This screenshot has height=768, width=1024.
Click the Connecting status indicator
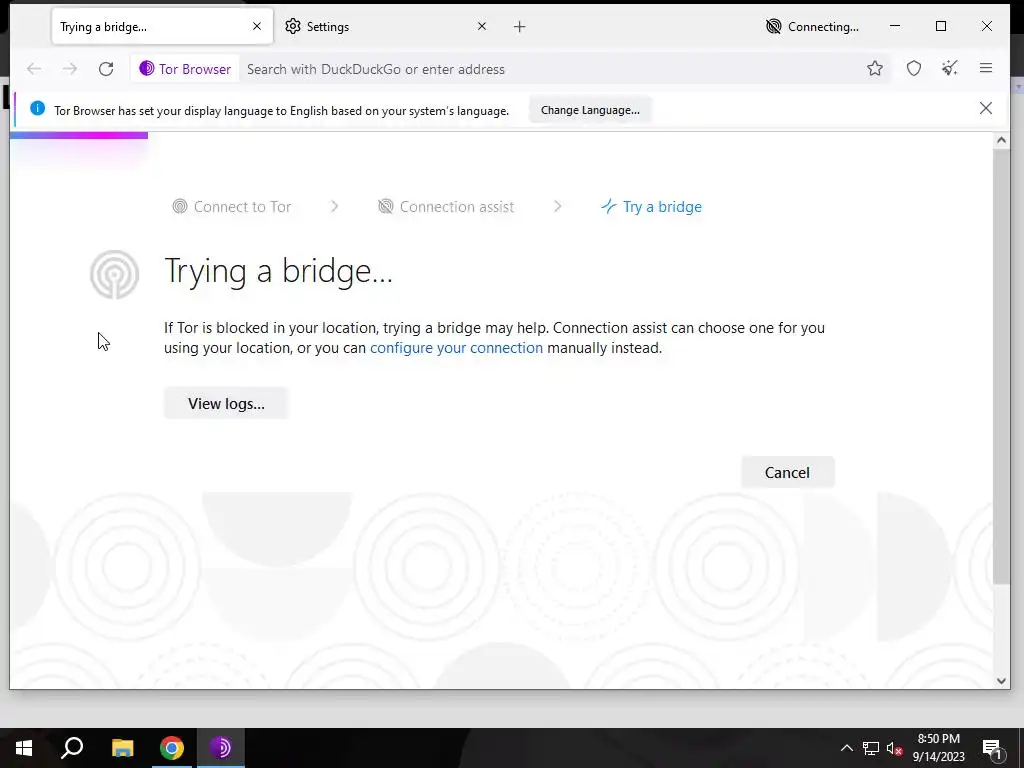point(812,27)
